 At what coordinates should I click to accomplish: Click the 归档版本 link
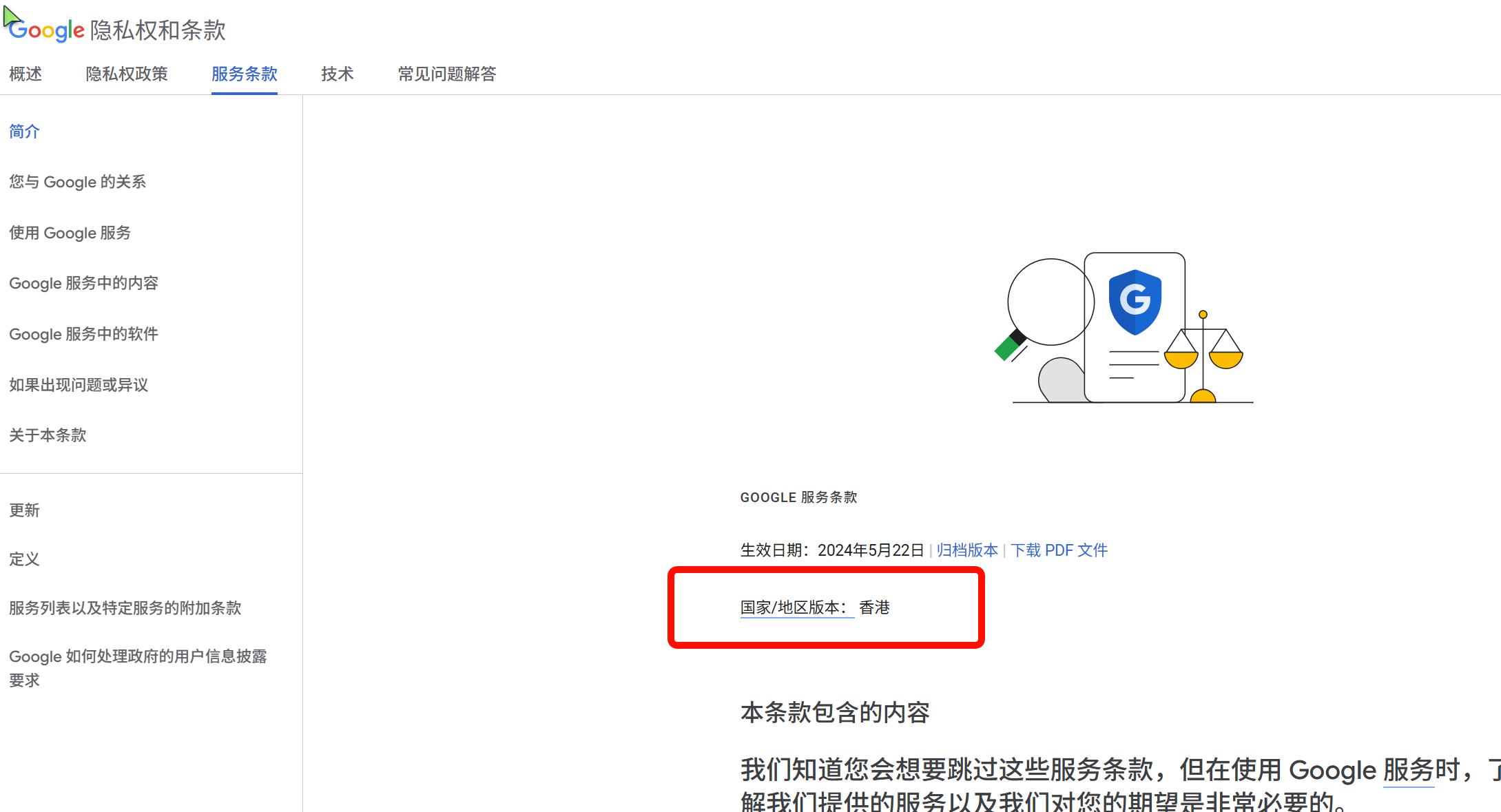[967, 550]
